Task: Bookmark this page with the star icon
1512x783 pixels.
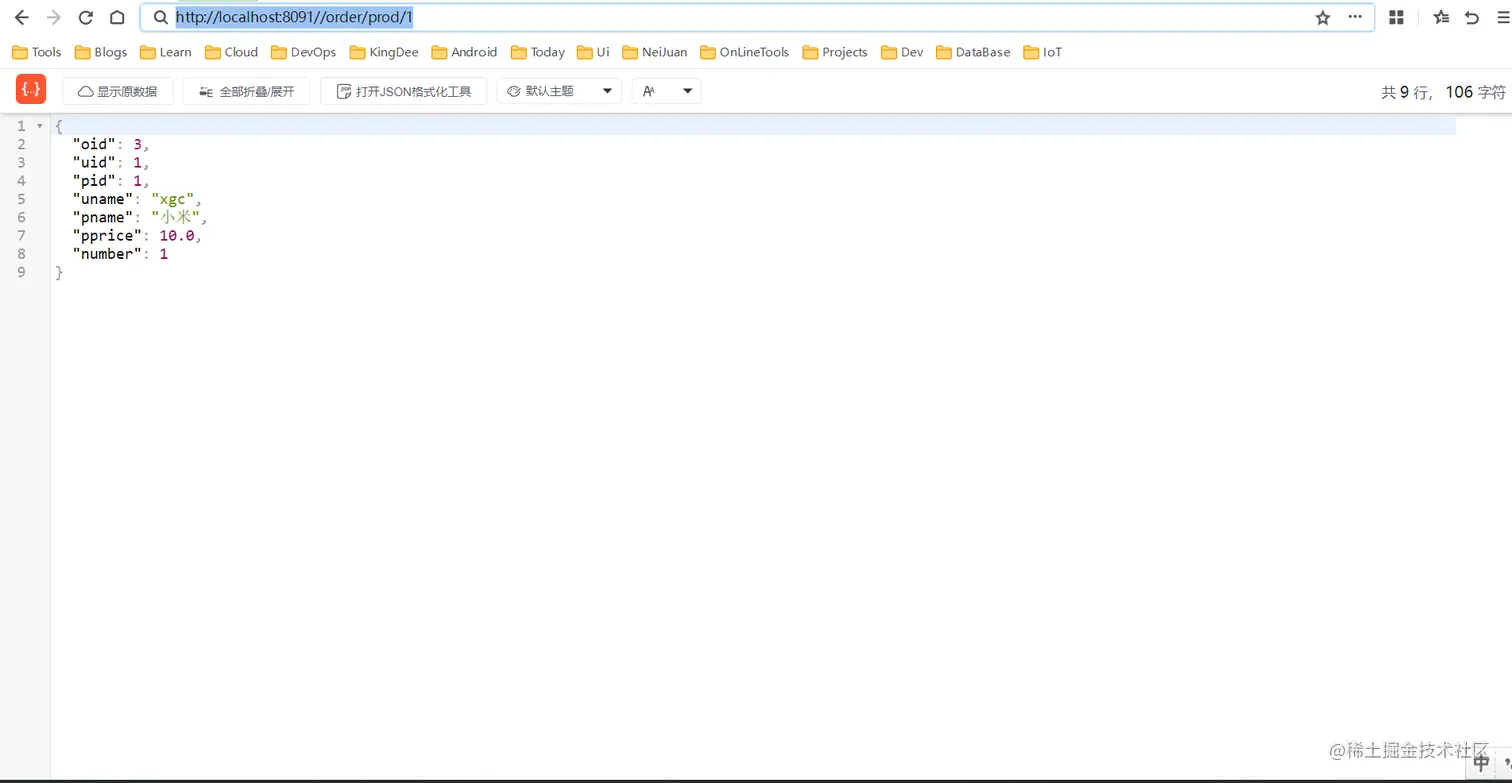Action: pyautogui.click(x=1323, y=18)
